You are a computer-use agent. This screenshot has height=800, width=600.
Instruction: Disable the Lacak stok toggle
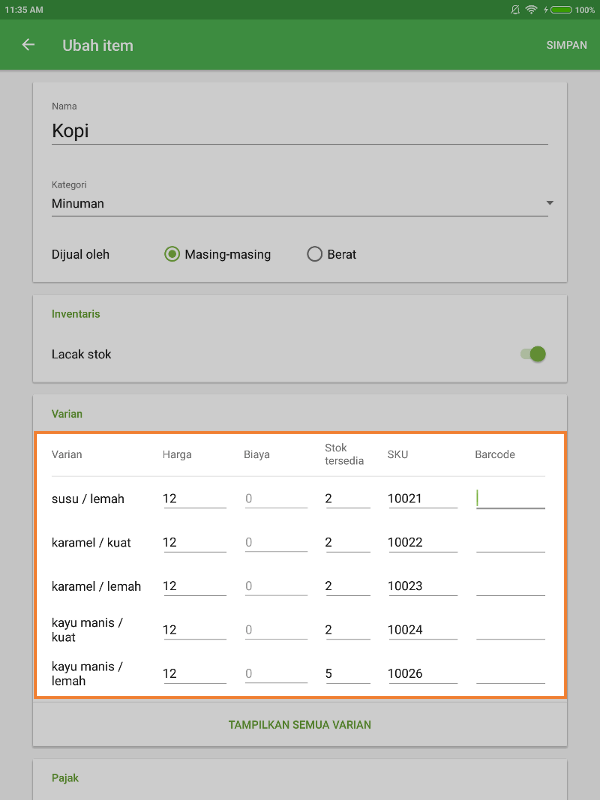(534, 354)
